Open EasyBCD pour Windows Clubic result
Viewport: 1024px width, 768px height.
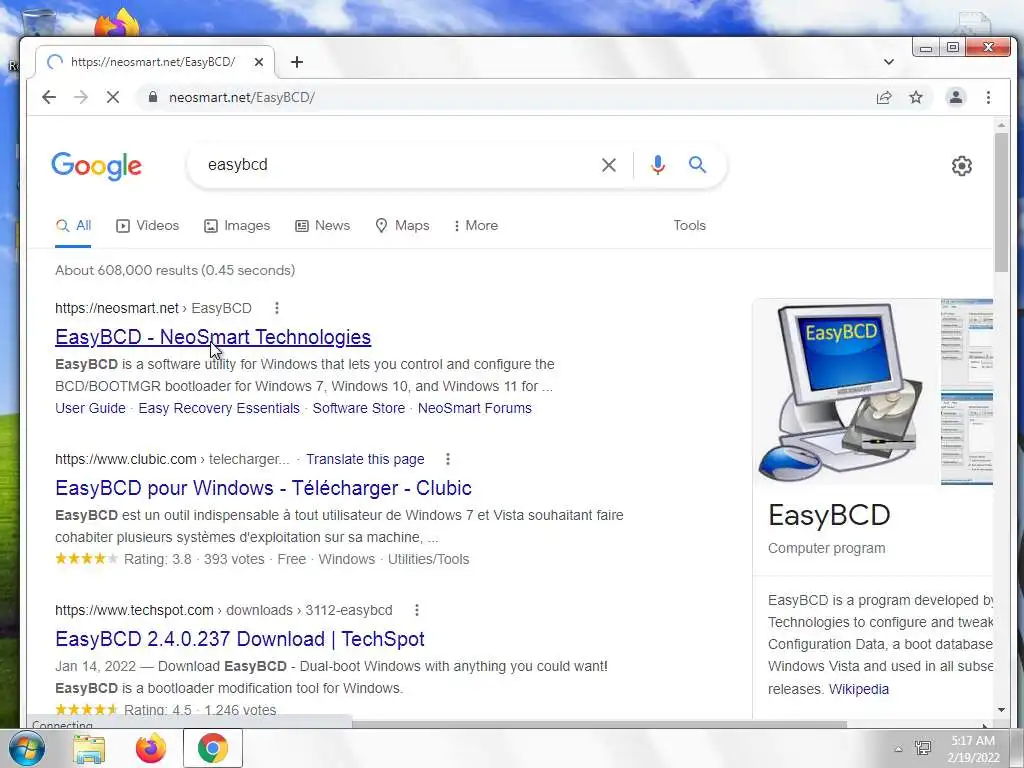(263, 488)
